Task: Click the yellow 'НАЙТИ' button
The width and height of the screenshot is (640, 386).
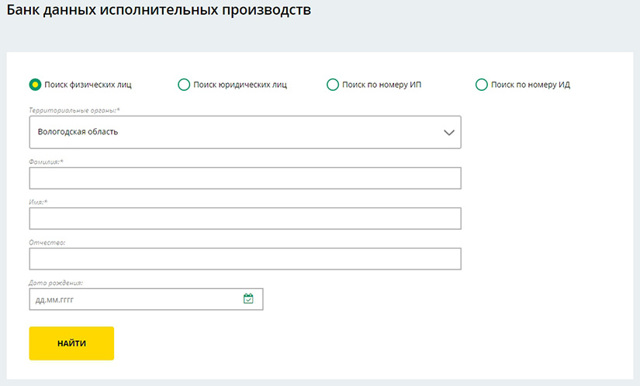Action: [71, 343]
